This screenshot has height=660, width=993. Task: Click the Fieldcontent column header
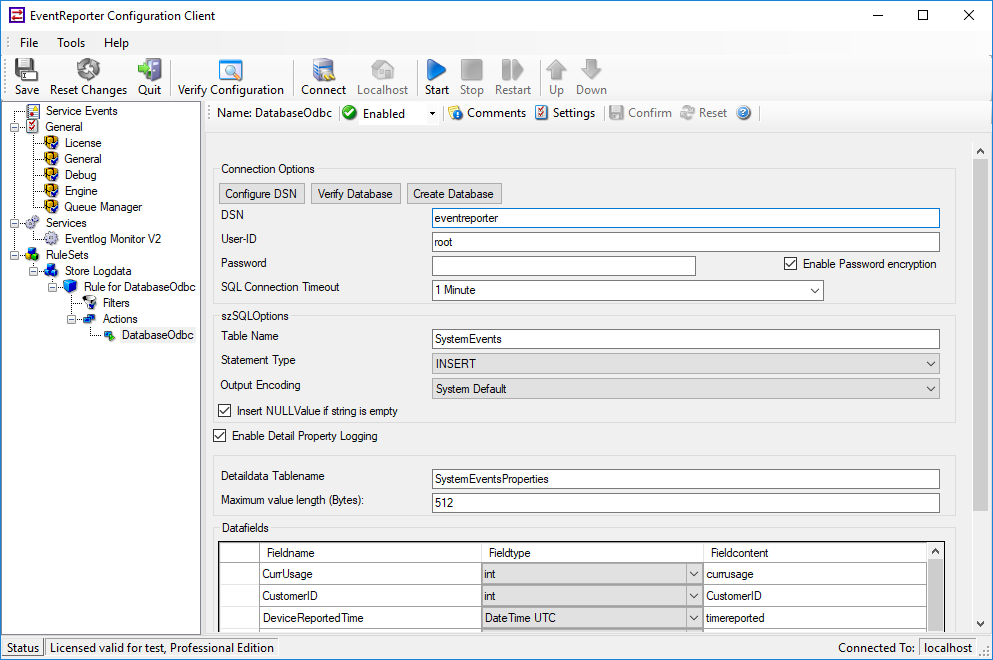[x=815, y=553]
